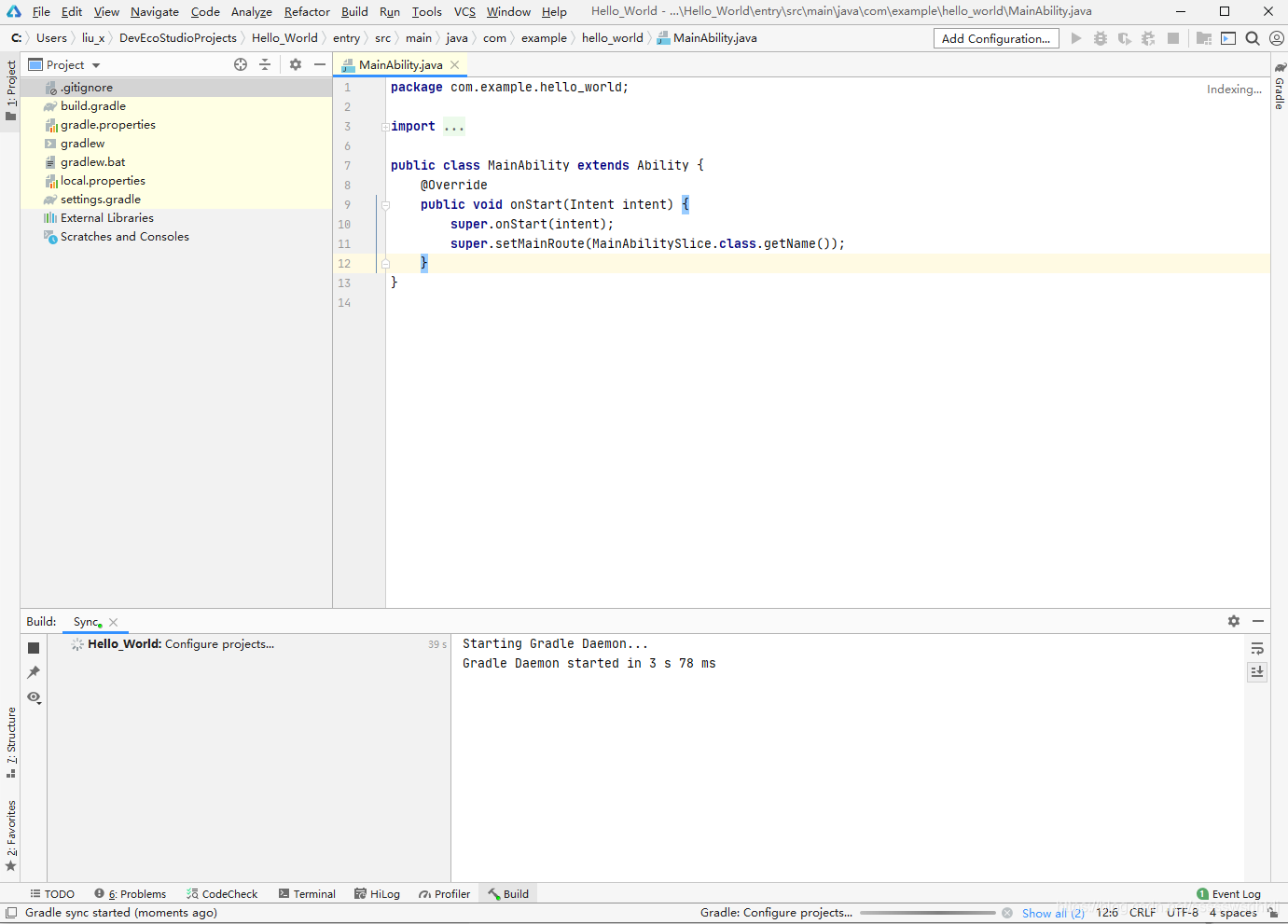Hide the Project panel with minus icon
The image size is (1288, 924).
pos(320,64)
